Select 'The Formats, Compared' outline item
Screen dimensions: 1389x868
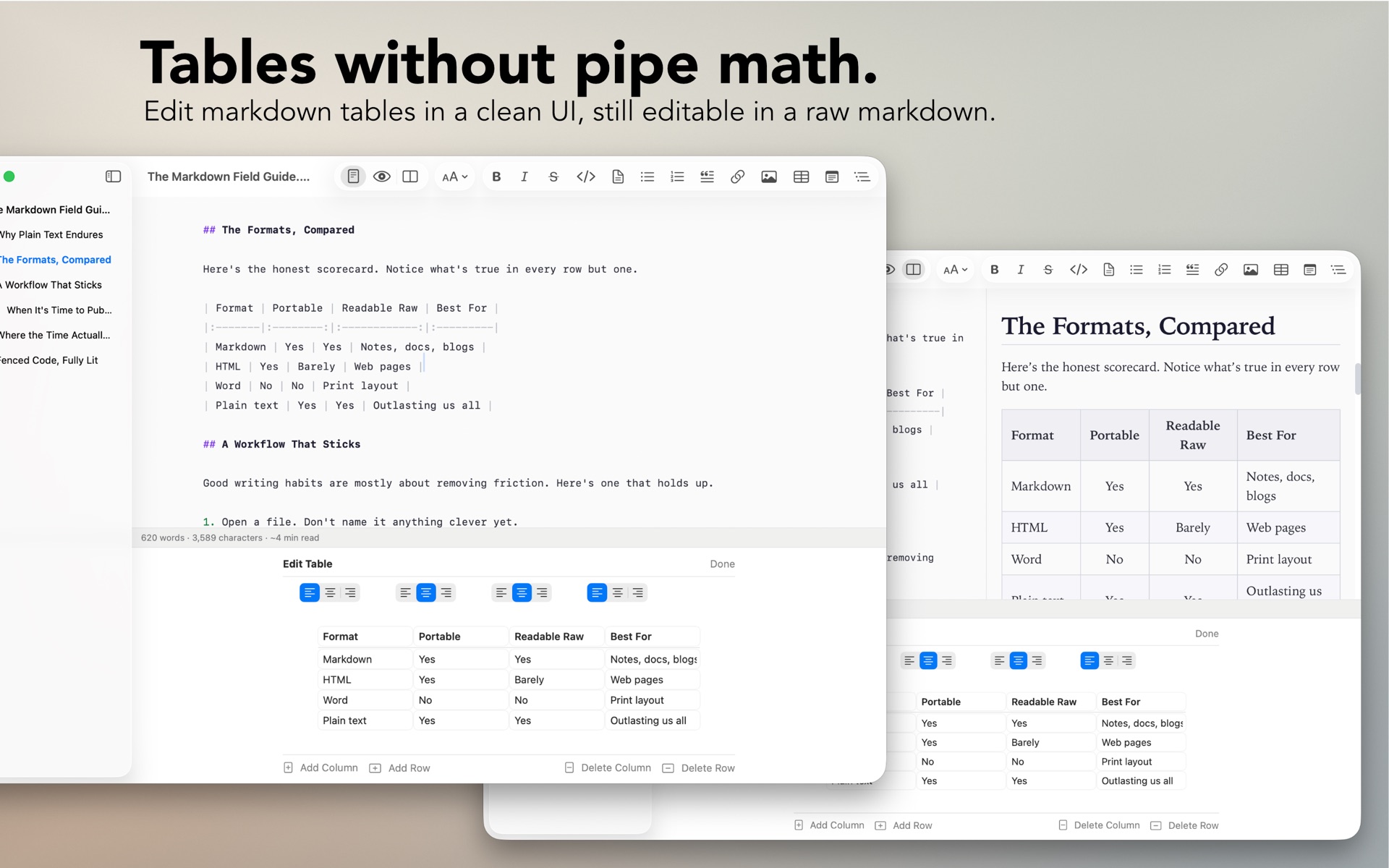click(56, 260)
